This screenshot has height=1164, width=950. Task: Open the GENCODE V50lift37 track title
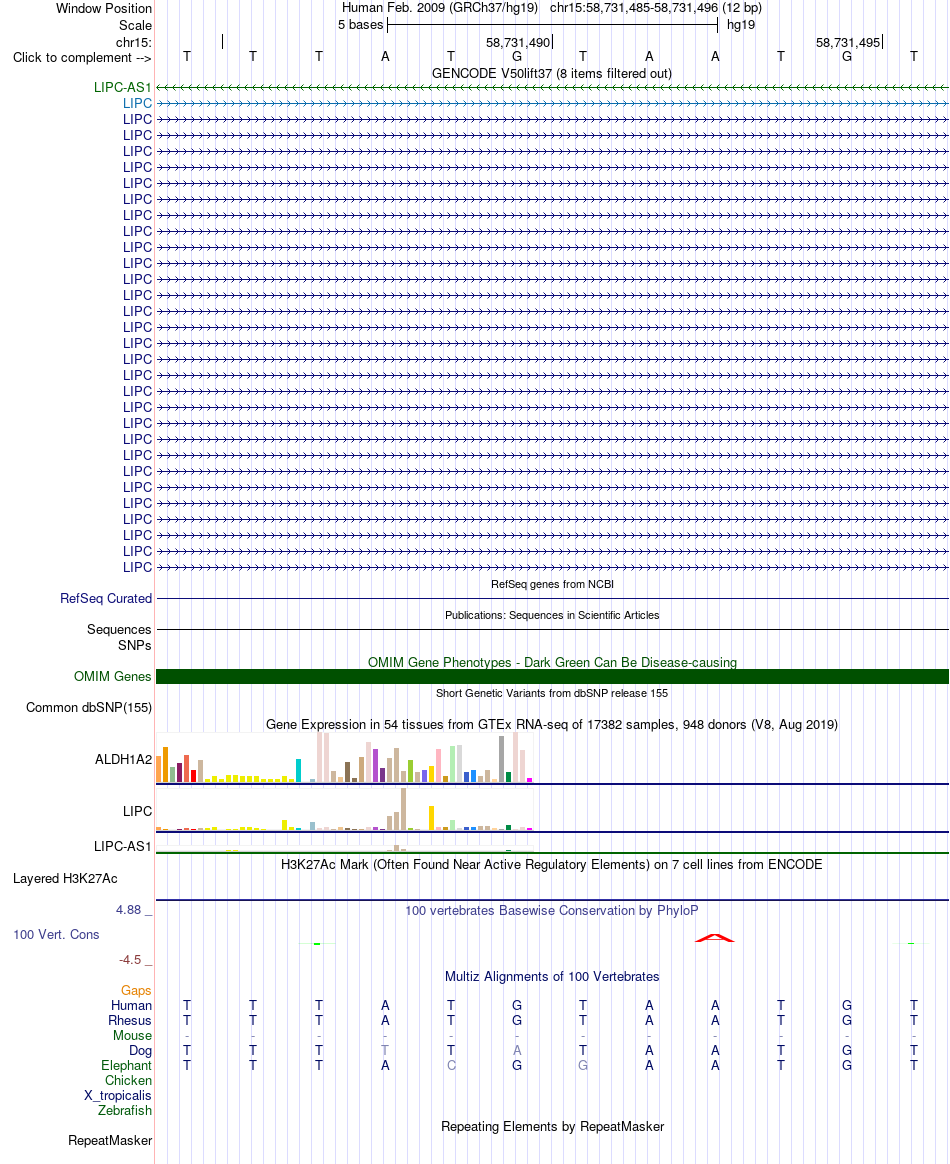click(551, 73)
